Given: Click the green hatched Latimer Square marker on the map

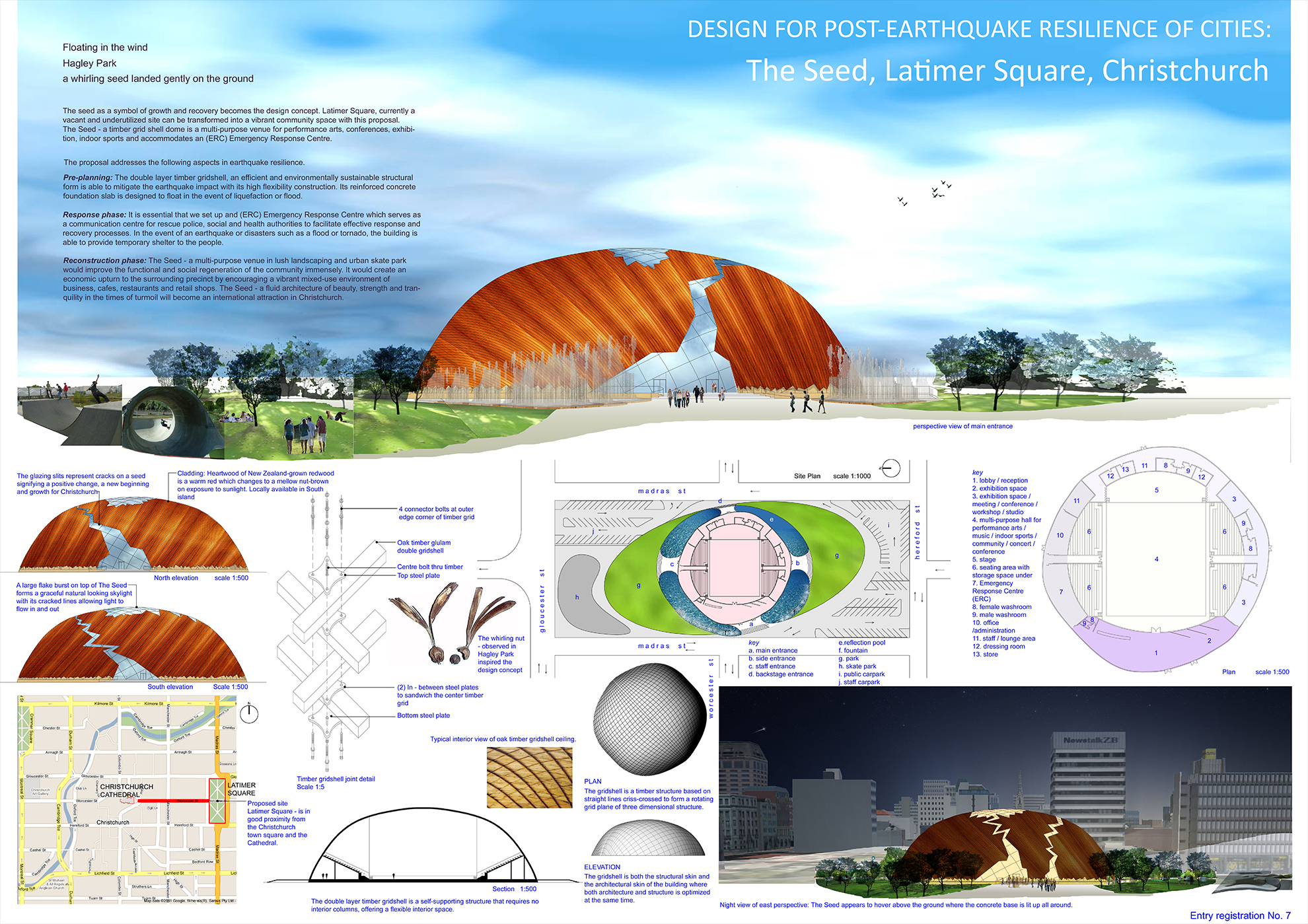Looking at the screenshot, I should (217, 800).
